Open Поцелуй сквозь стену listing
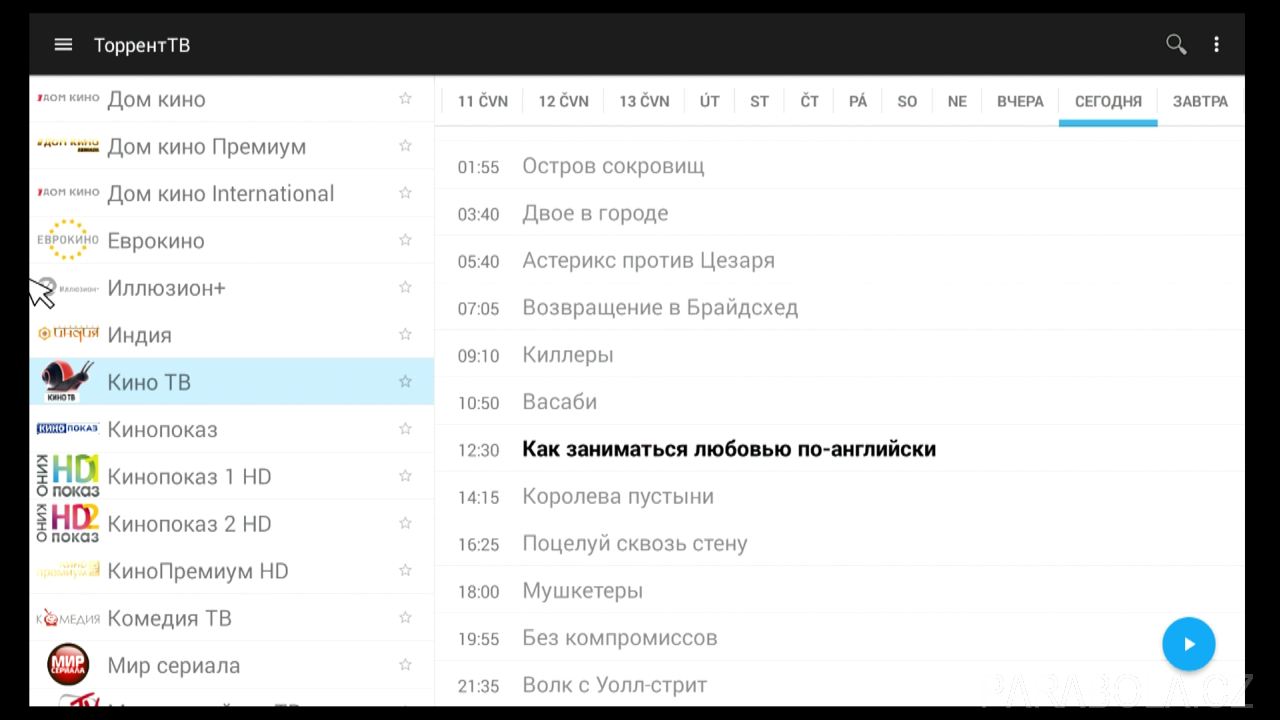Screen dimensions: 1280x720 [840, 543]
